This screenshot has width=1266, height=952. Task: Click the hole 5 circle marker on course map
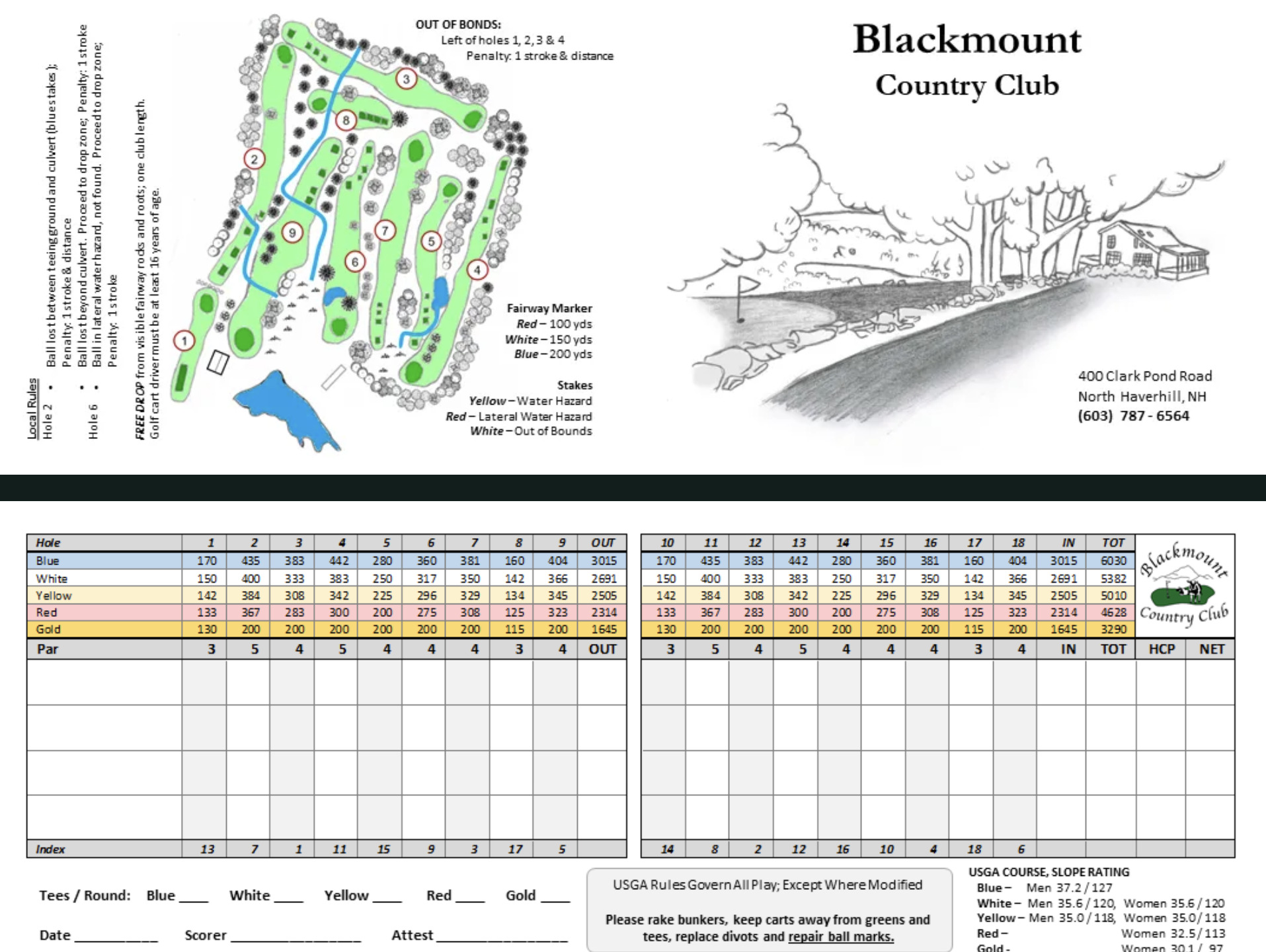431,241
